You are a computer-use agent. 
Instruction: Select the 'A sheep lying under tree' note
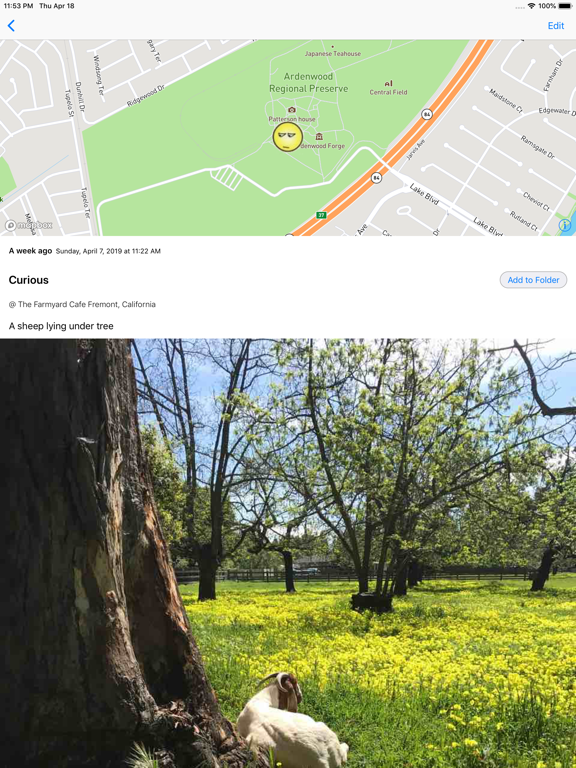(61, 326)
